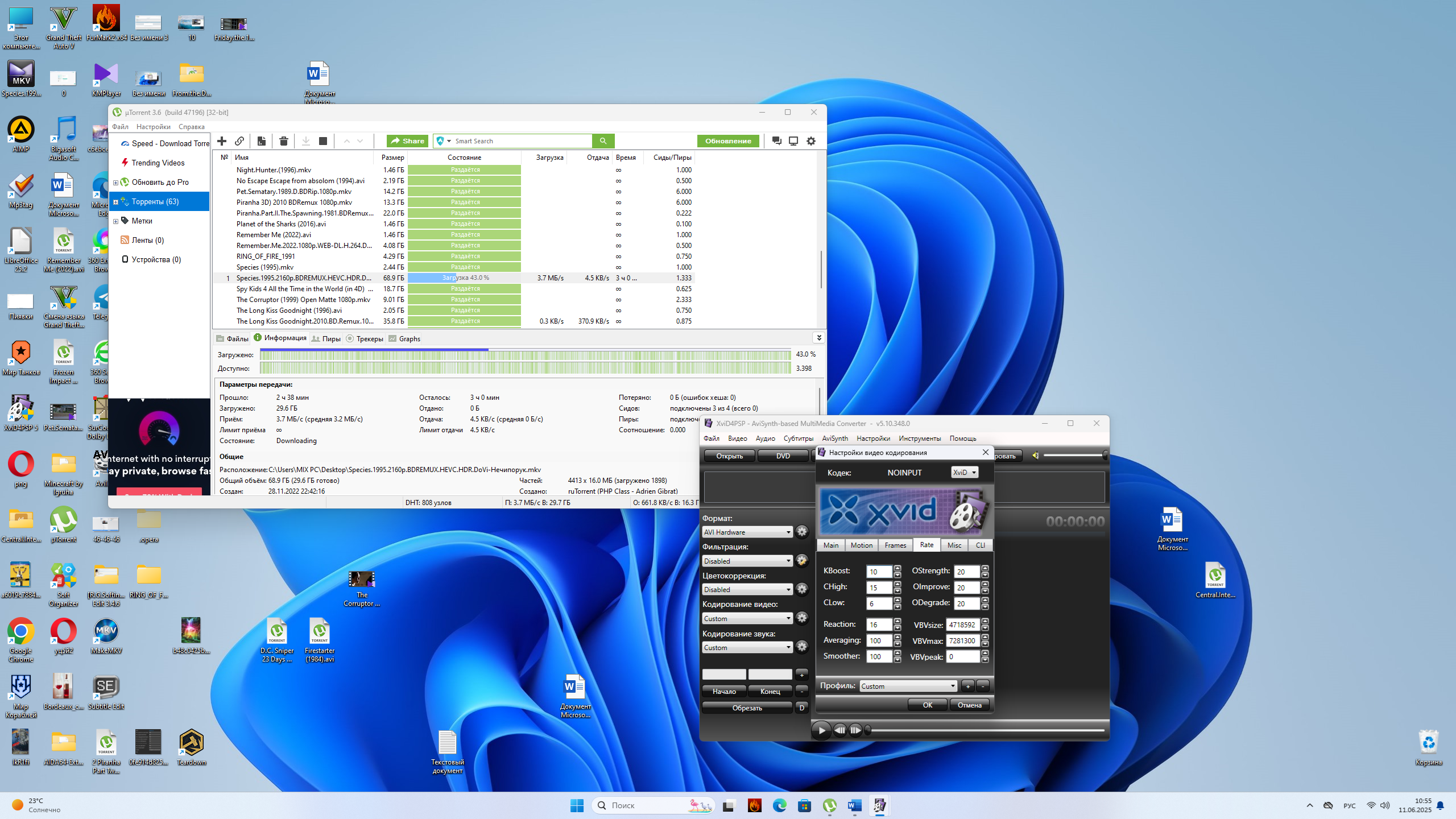Click the stop torrent square icon
The image size is (1456, 819).
tap(323, 141)
